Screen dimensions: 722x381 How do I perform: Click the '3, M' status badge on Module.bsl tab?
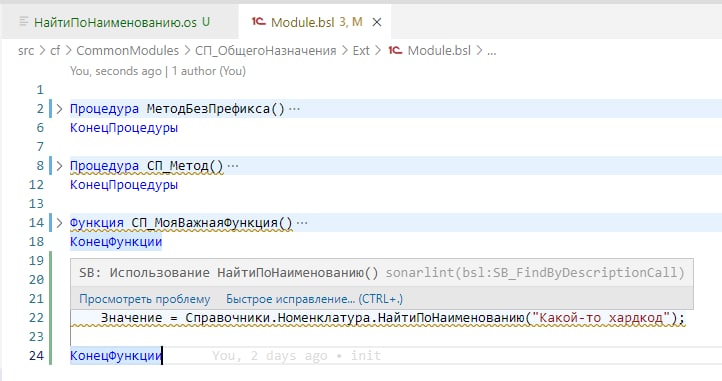[351, 22]
